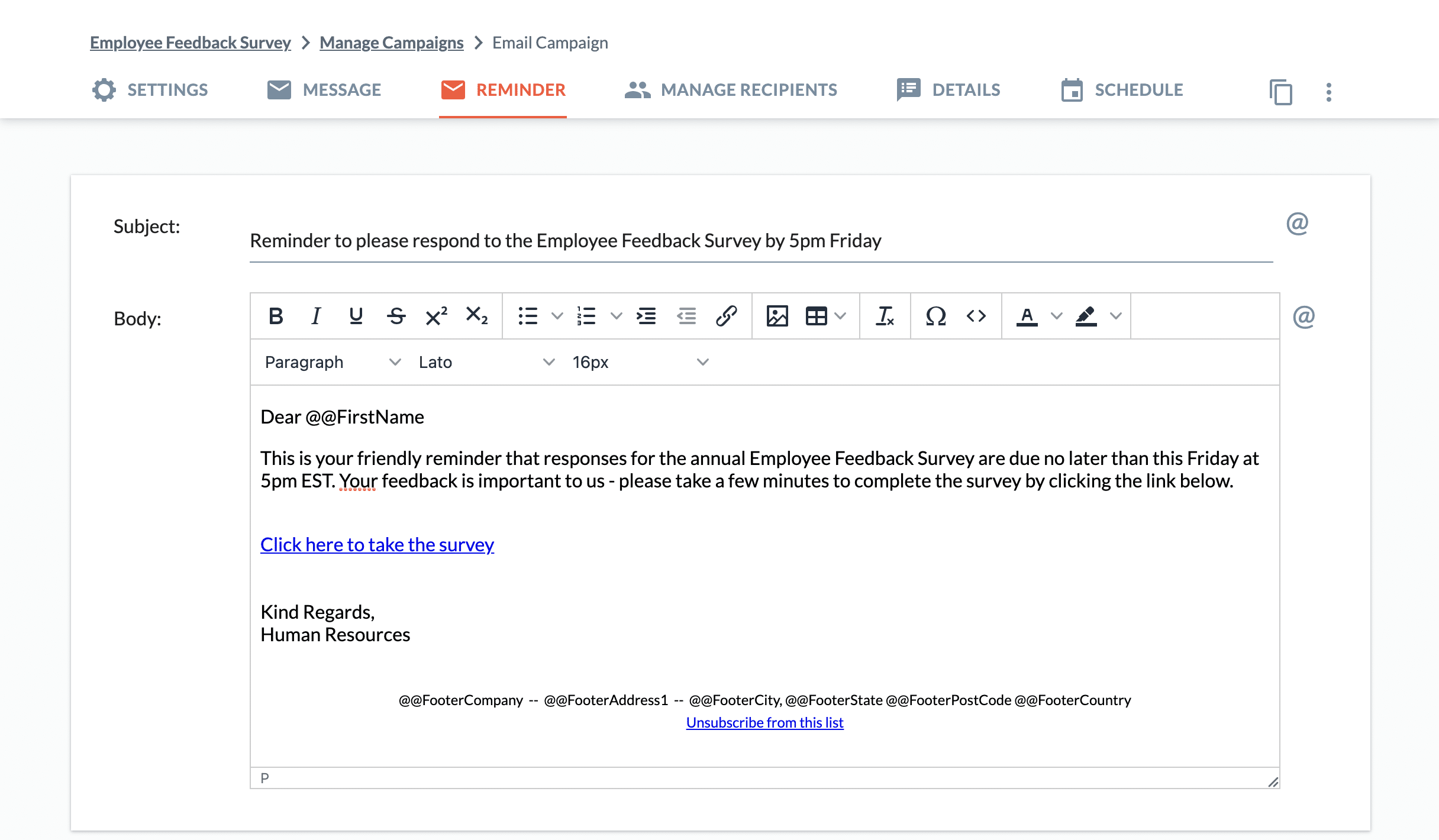The image size is (1439, 840).
Task: Insert an image into body
Action: [777, 316]
